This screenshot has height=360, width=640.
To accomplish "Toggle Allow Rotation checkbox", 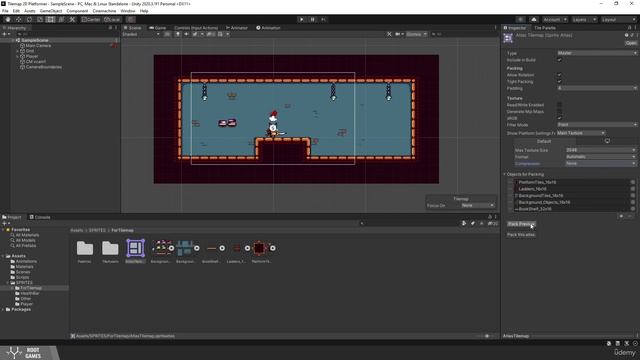I will 560,75.
